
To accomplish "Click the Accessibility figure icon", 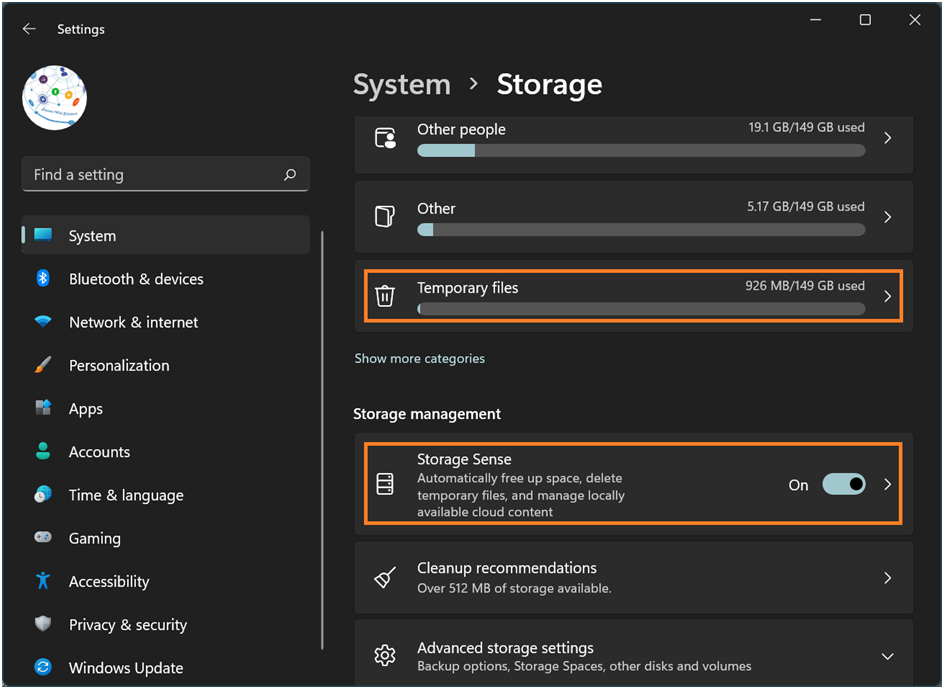I will click(43, 581).
